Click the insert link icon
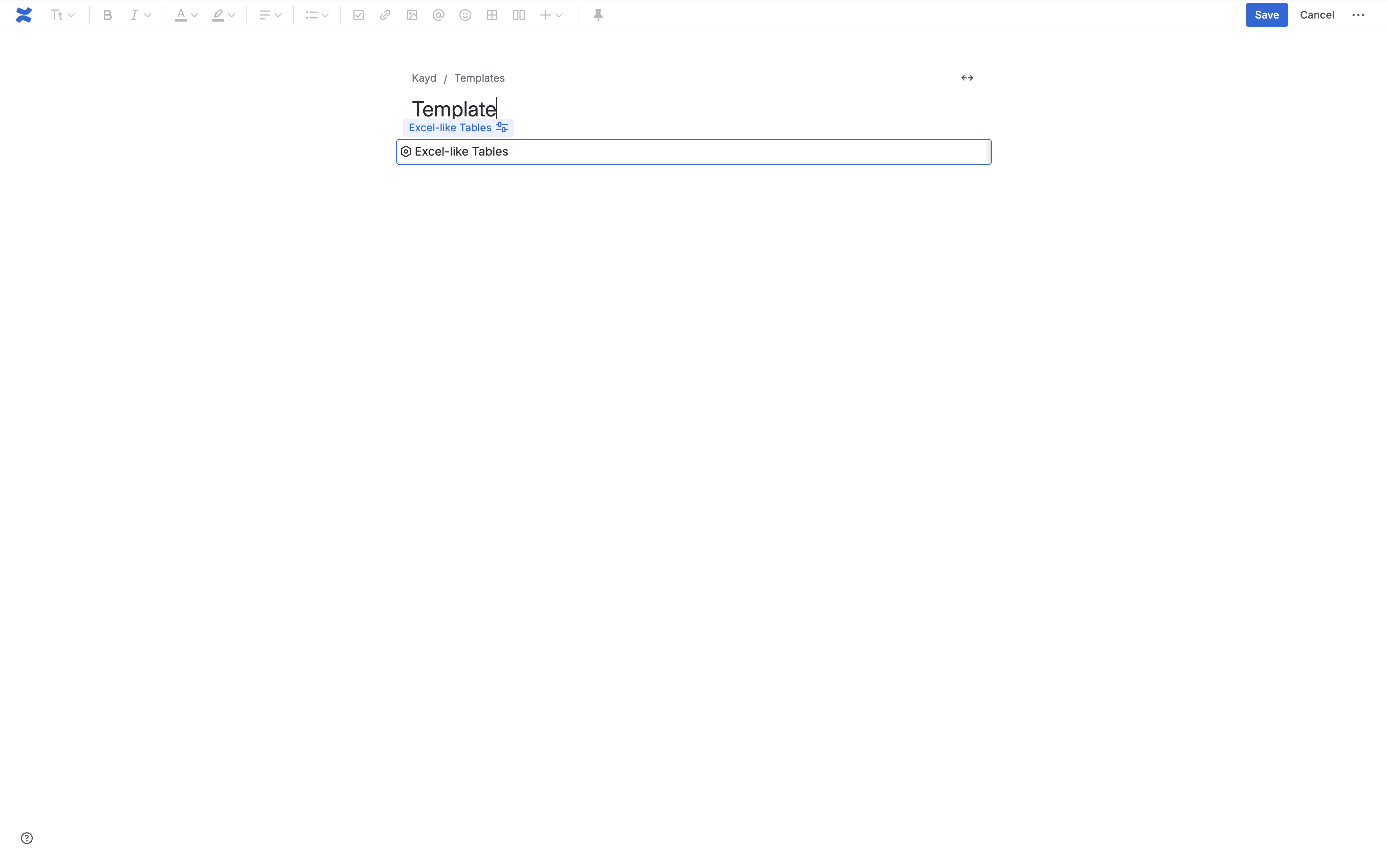This screenshot has height=868, width=1388. (x=385, y=15)
